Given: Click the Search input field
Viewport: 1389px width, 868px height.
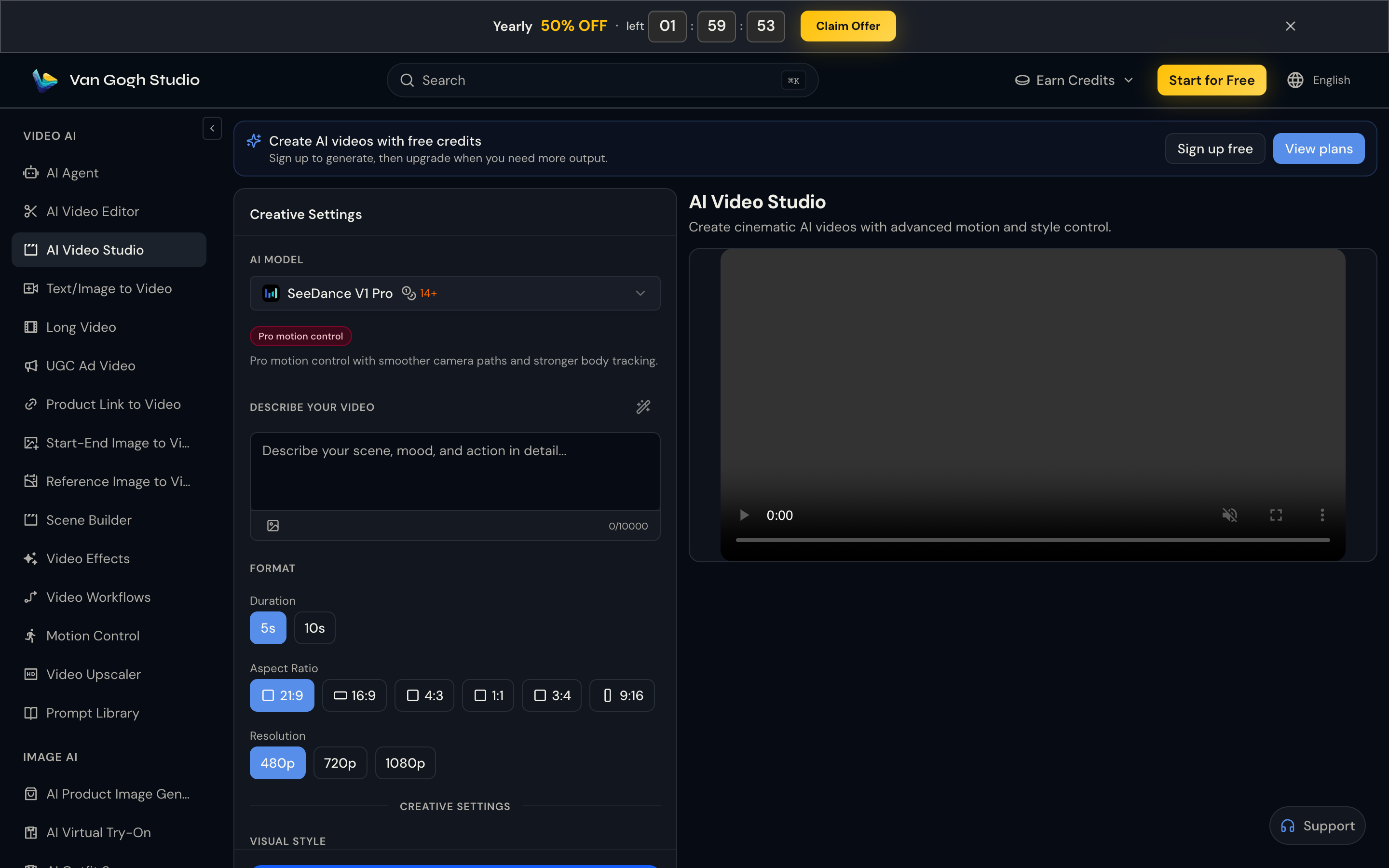Looking at the screenshot, I should pos(602,81).
